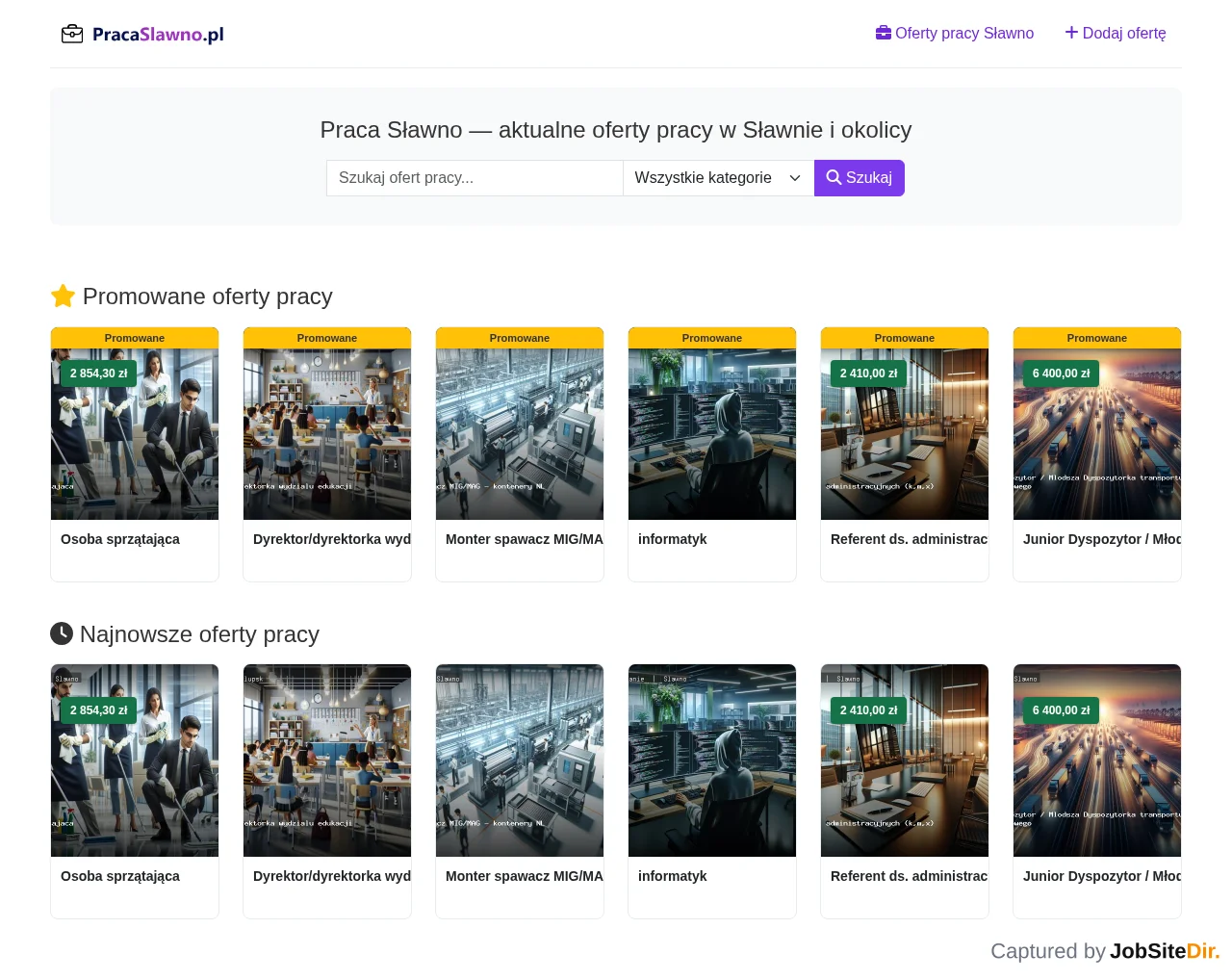Screen dimensions: 1232x980
Task: Open promoted Osoba sprzątająca thumbnail image
Action: coord(135,434)
